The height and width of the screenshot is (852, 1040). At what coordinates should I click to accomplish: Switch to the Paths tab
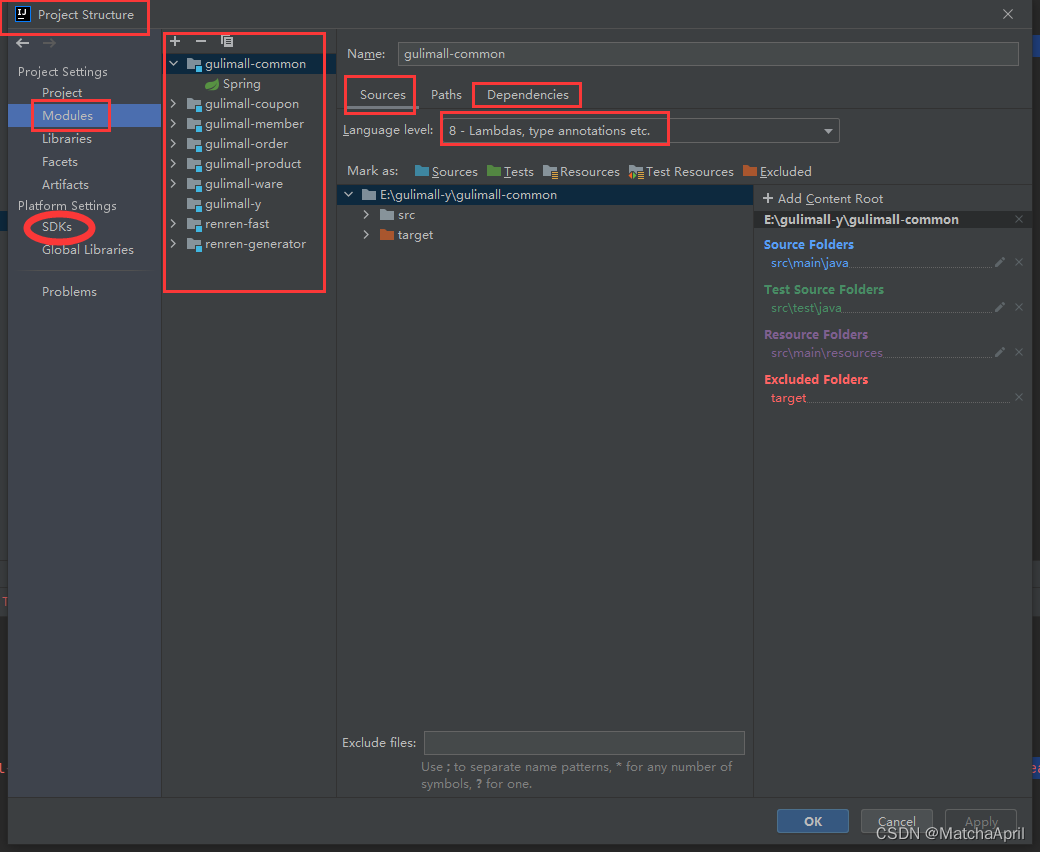click(446, 94)
